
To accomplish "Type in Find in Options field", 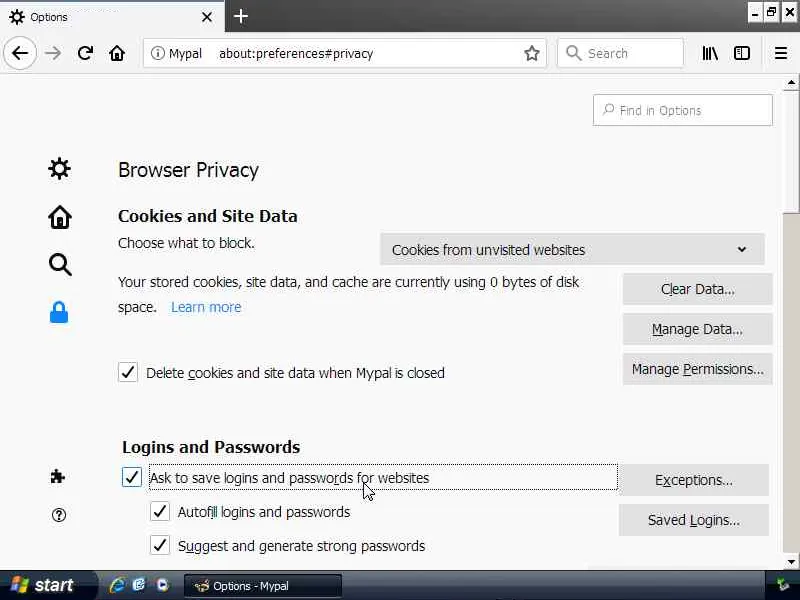I will tap(690, 110).
